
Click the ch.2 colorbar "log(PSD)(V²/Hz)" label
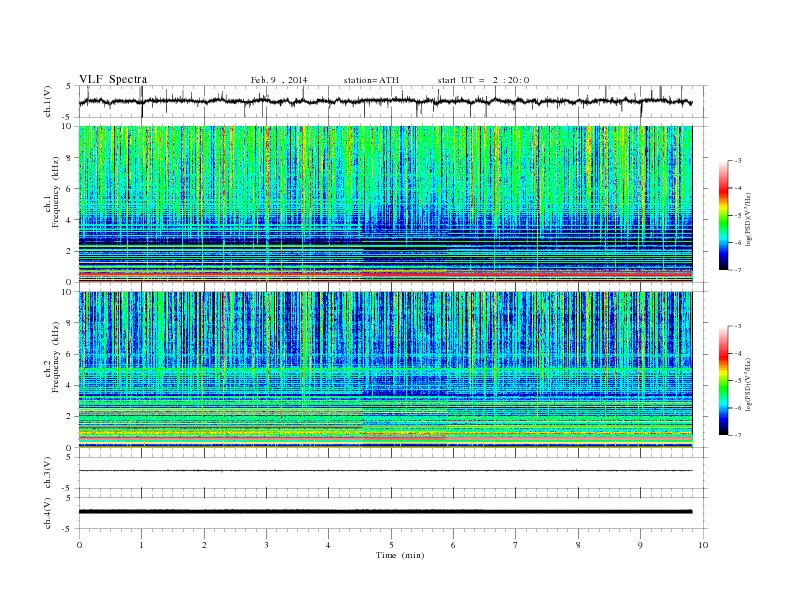749,384
